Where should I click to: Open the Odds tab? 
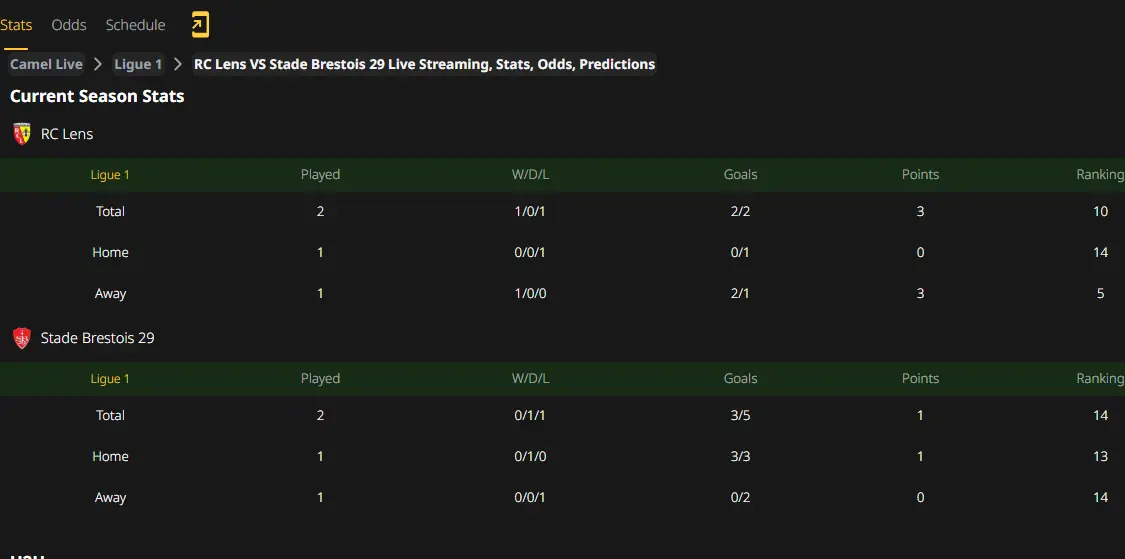69,25
